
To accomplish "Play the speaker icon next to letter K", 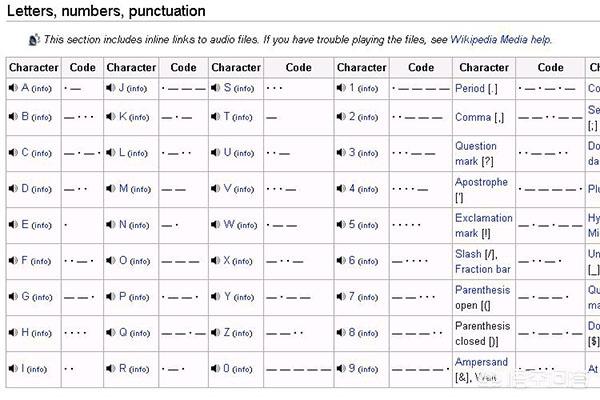I will (x=111, y=116).
